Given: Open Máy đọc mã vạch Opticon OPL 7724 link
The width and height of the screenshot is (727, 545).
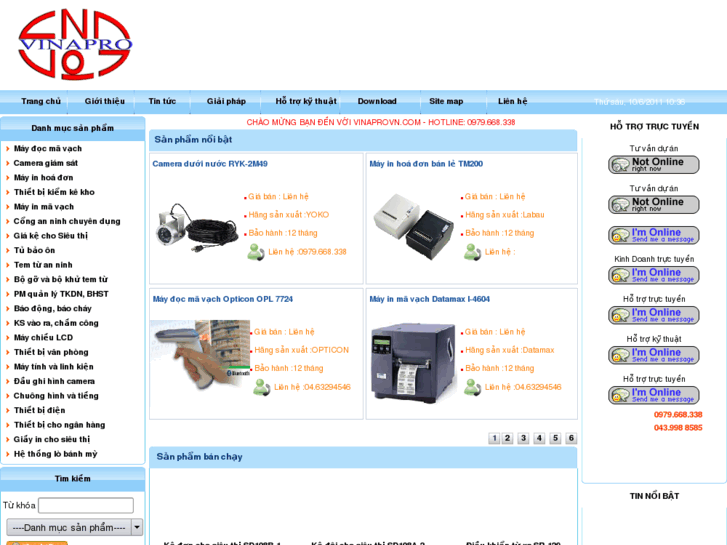Looking at the screenshot, I should click(223, 299).
